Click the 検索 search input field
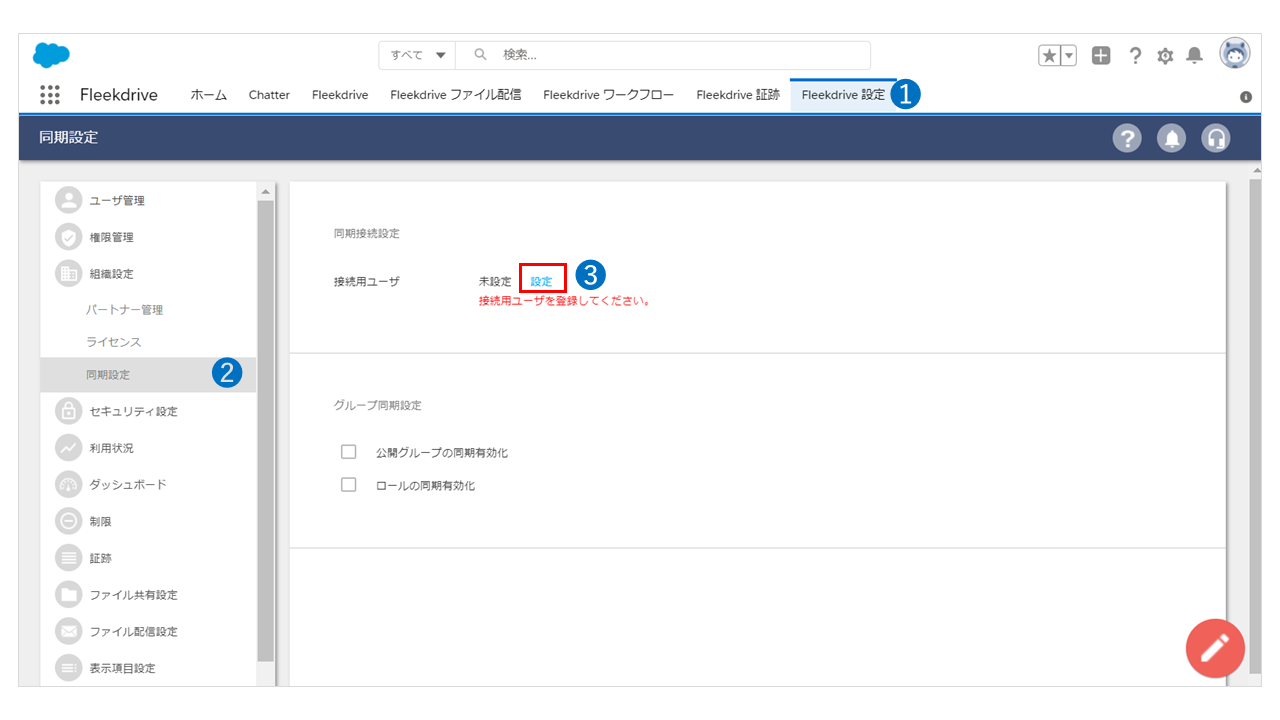The height and width of the screenshot is (720, 1280). 663,55
